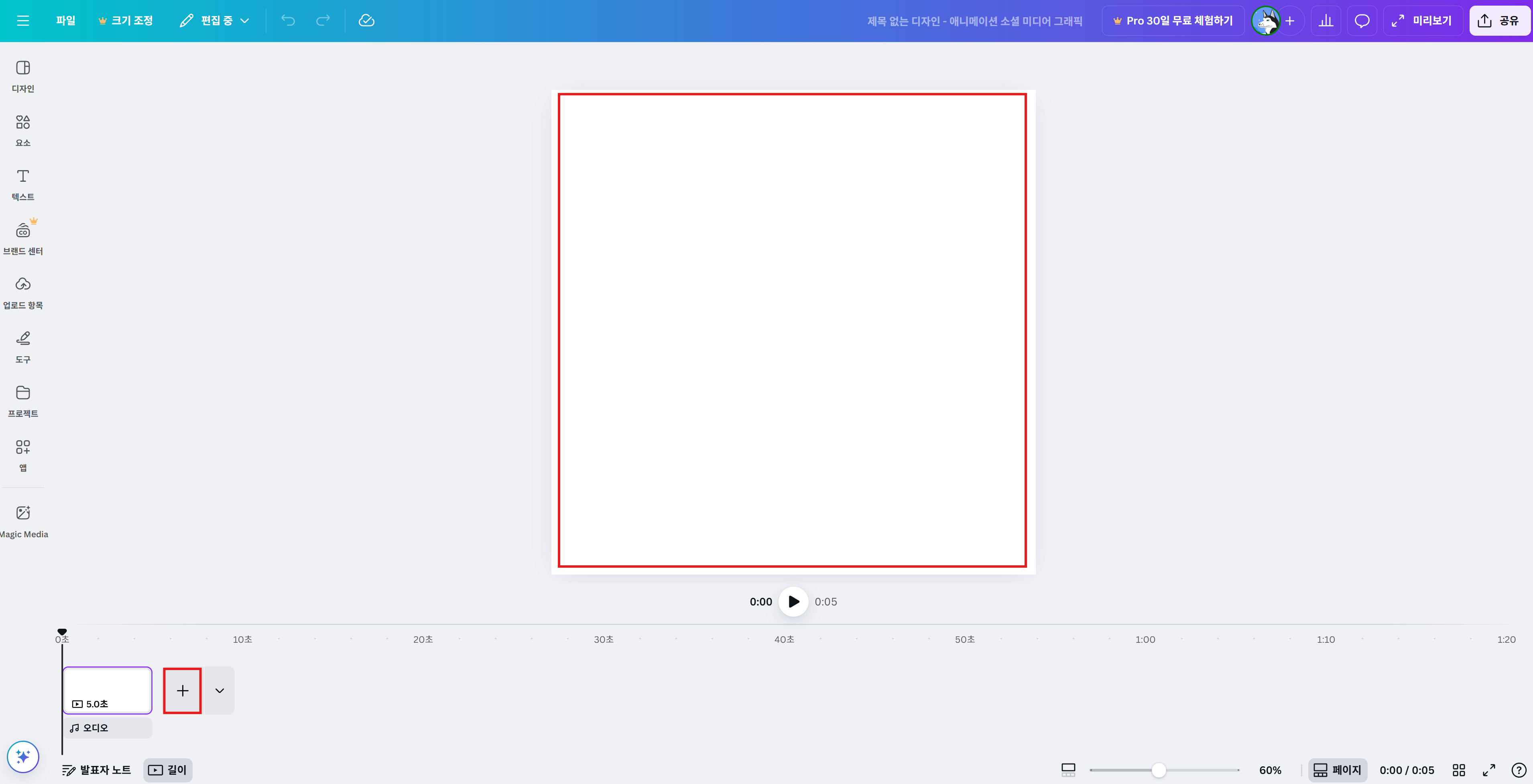This screenshot has width=1533, height=784.
Task: Check the cloud save status icon
Action: [366, 21]
